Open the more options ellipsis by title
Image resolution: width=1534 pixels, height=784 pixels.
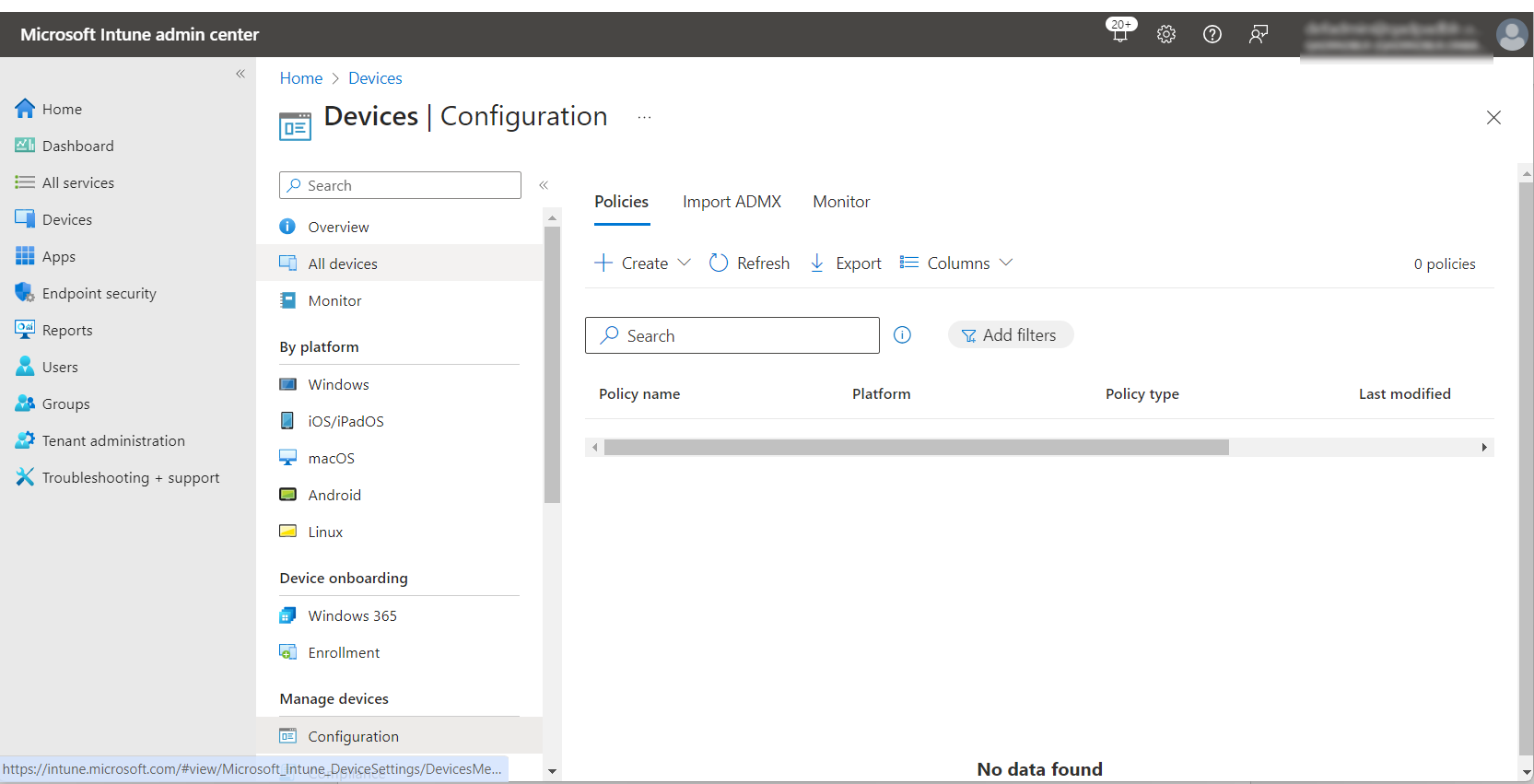click(x=644, y=117)
